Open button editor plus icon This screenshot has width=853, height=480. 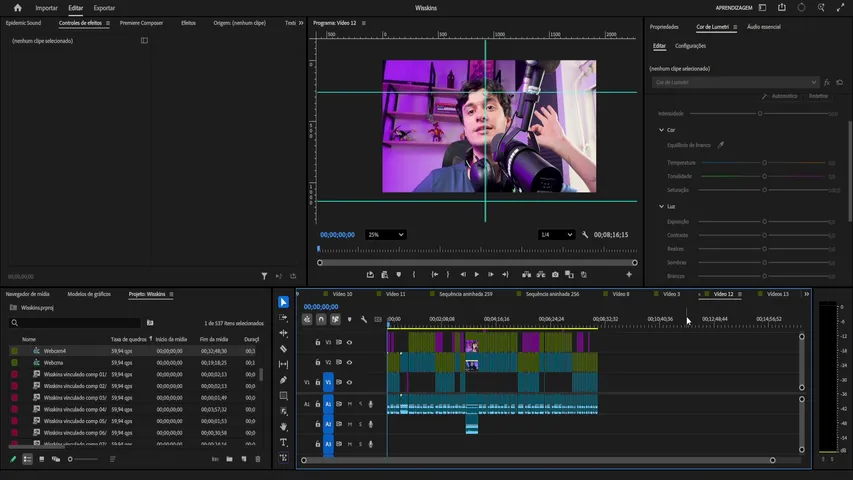(629, 275)
